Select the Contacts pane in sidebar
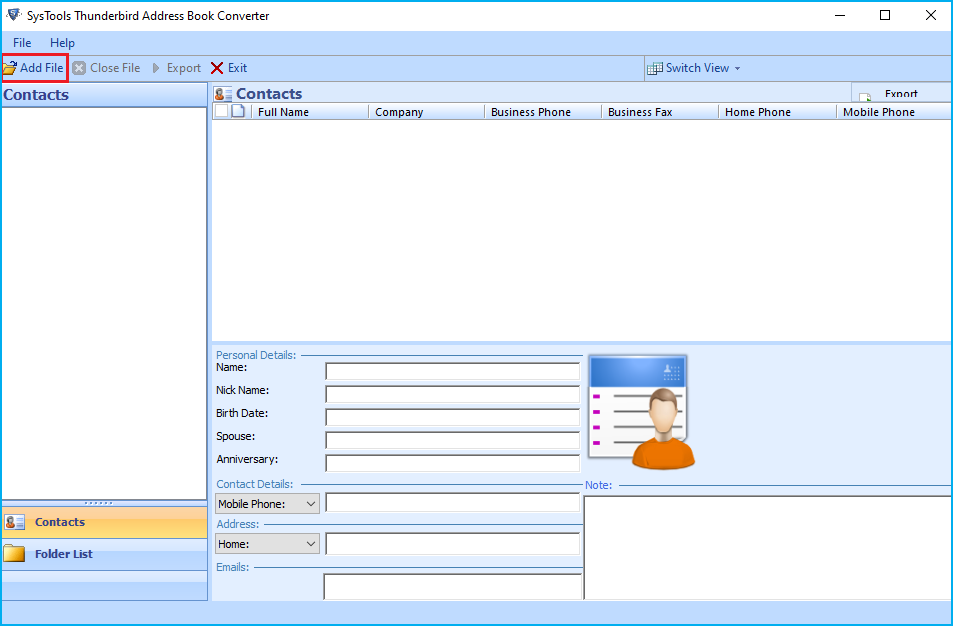953x626 pixels. 105,522
